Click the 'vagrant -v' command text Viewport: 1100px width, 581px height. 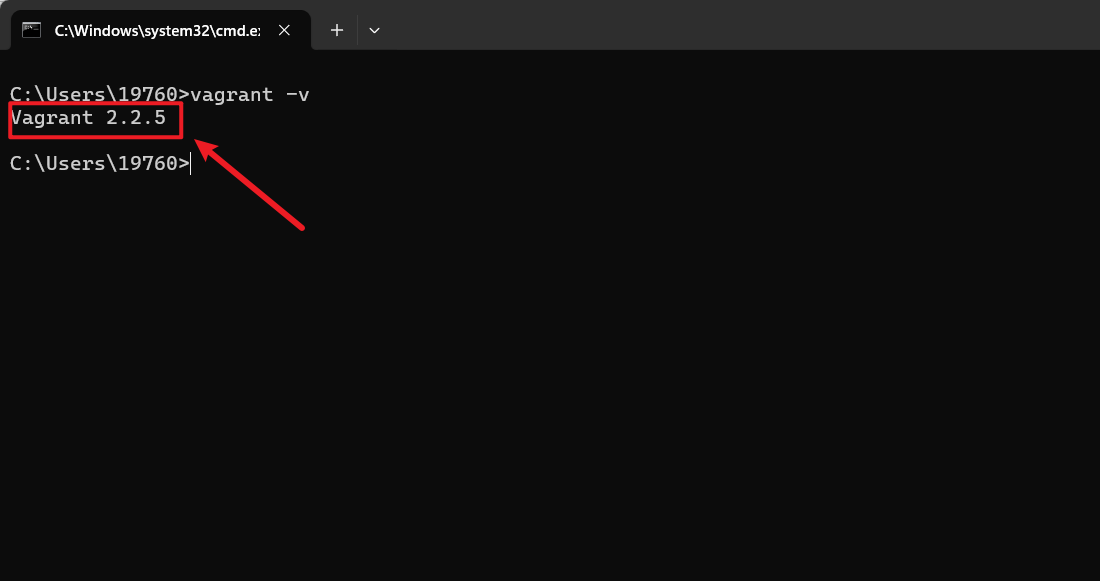250,95
